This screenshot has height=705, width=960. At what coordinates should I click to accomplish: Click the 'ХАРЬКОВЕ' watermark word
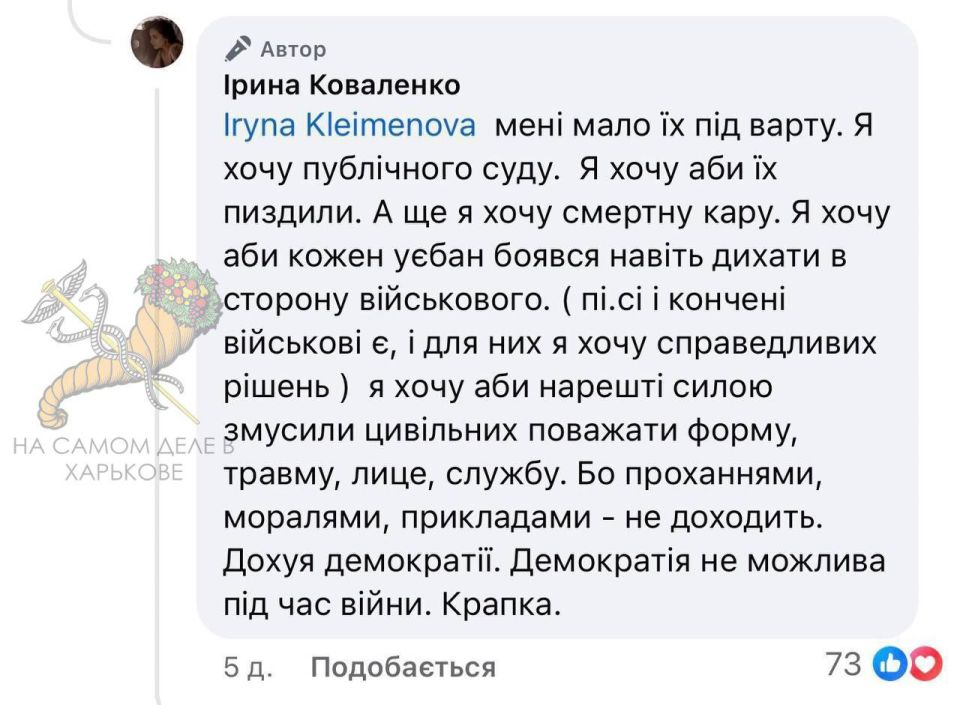coord(124,472)
